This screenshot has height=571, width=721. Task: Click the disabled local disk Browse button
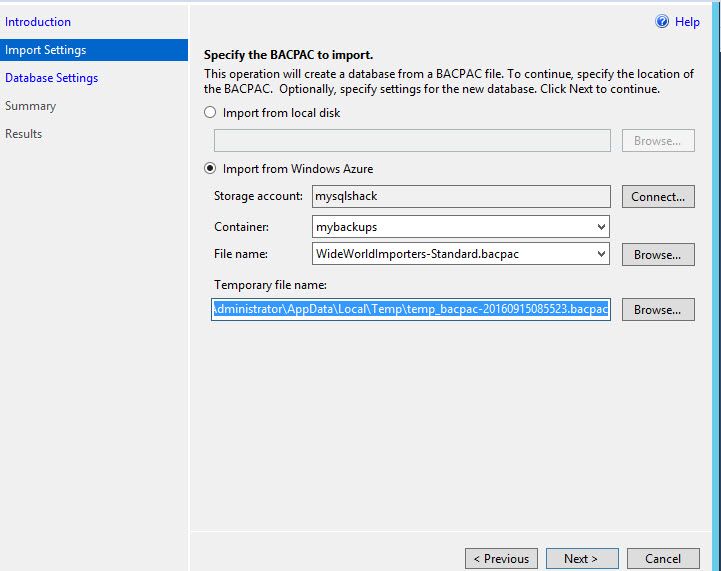[x=658, y=141]
